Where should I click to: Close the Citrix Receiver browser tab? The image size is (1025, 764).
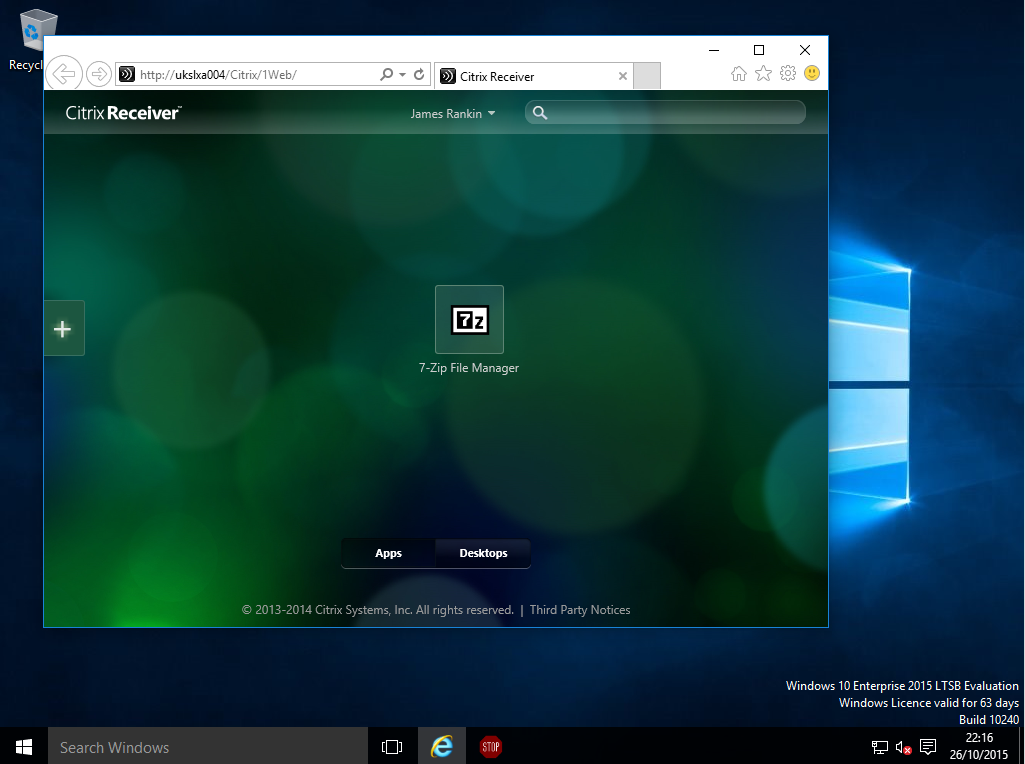coord(623,76)
